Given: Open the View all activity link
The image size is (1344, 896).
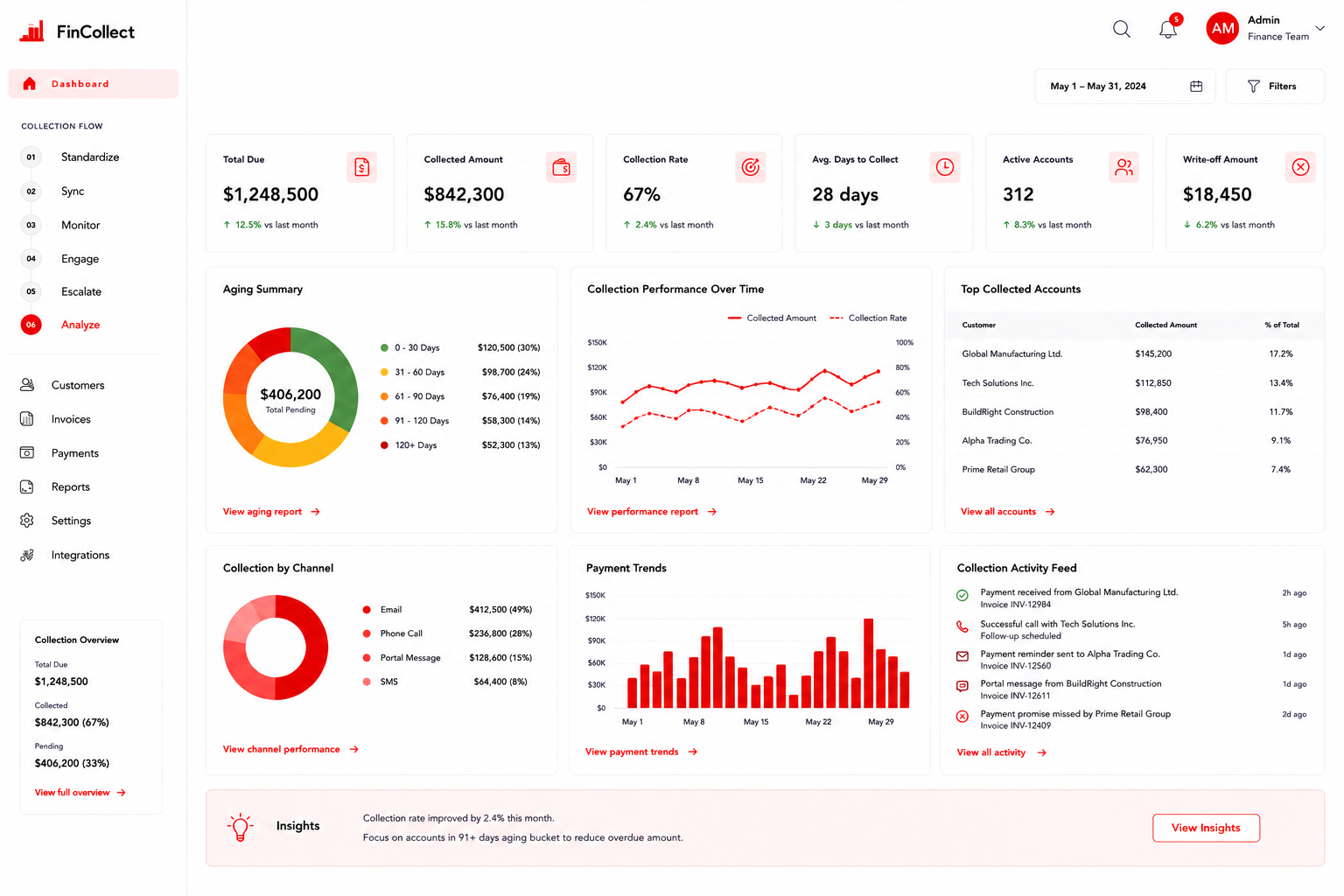Looking at the screenshot, I should tap(1001, 752).
